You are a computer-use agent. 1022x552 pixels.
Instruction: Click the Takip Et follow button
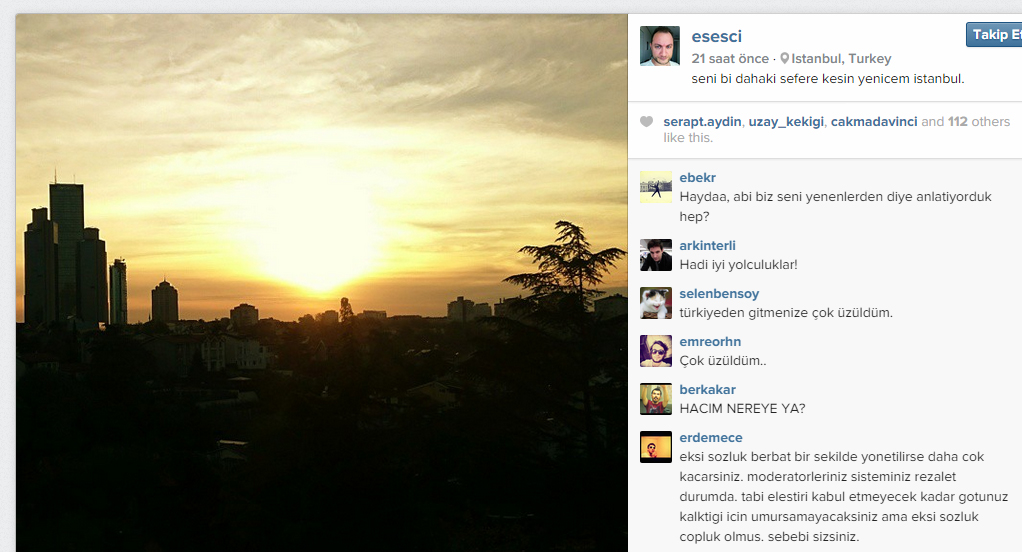click(994, 35)
